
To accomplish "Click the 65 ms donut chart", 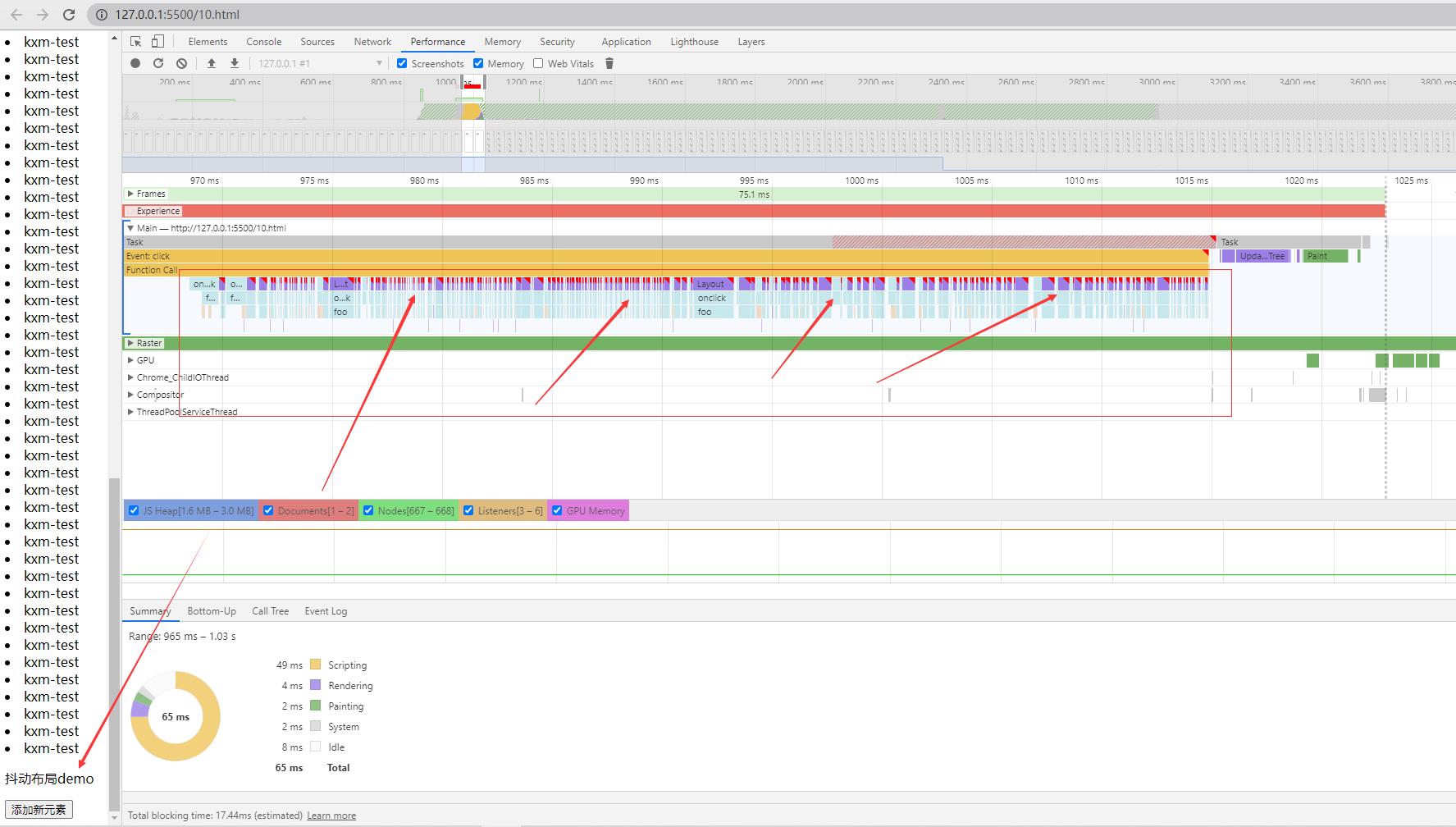I will pos(176,716).
